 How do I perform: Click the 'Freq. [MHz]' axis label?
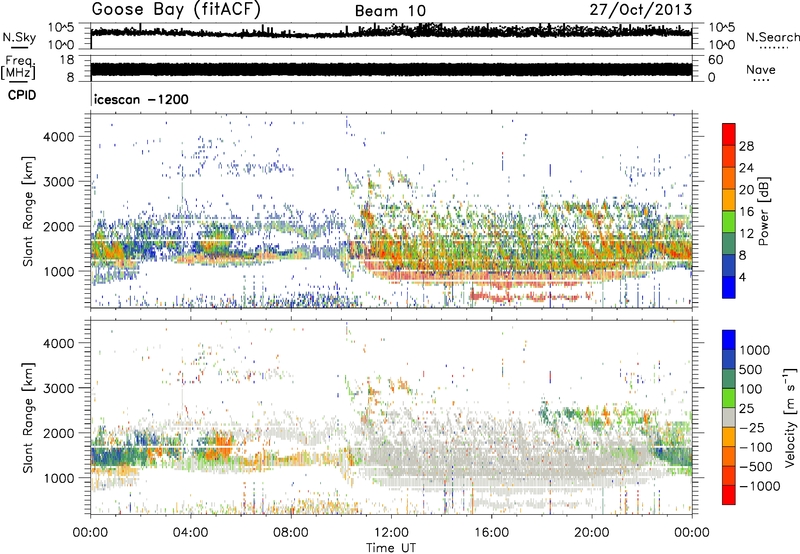click(x=18, y=68)
